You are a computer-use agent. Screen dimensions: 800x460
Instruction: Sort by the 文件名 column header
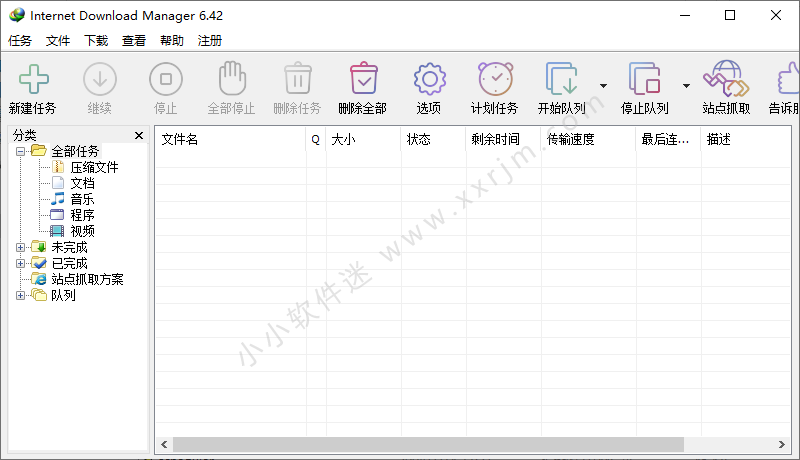(x=230, y=139)
